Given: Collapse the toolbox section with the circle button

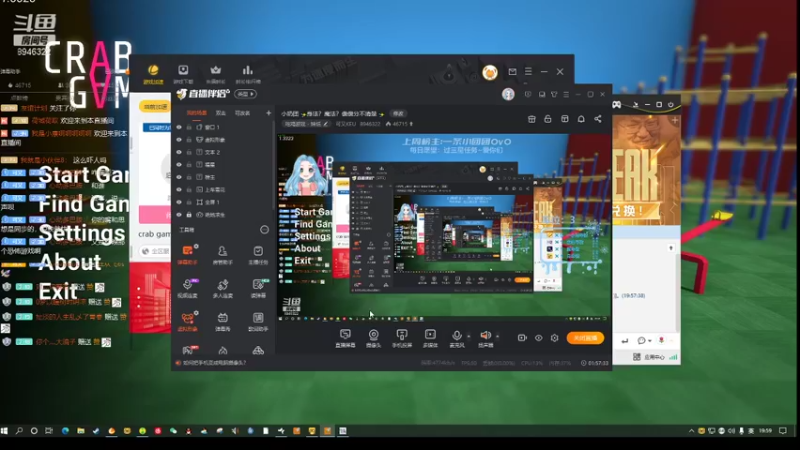Looking at the screenshot, I should click(264, 230).
